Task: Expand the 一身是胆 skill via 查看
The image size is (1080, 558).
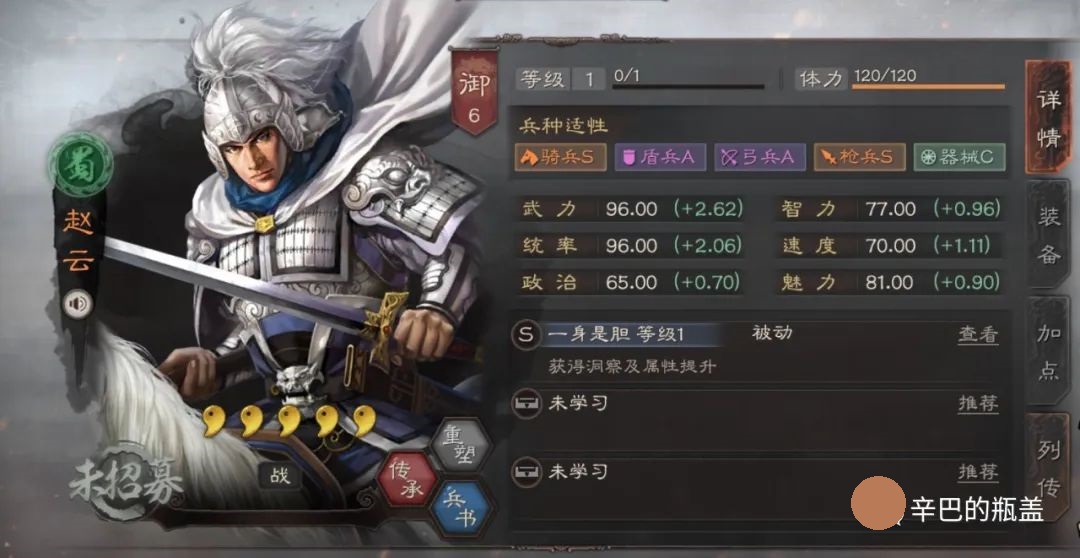Action: (977, 335)
